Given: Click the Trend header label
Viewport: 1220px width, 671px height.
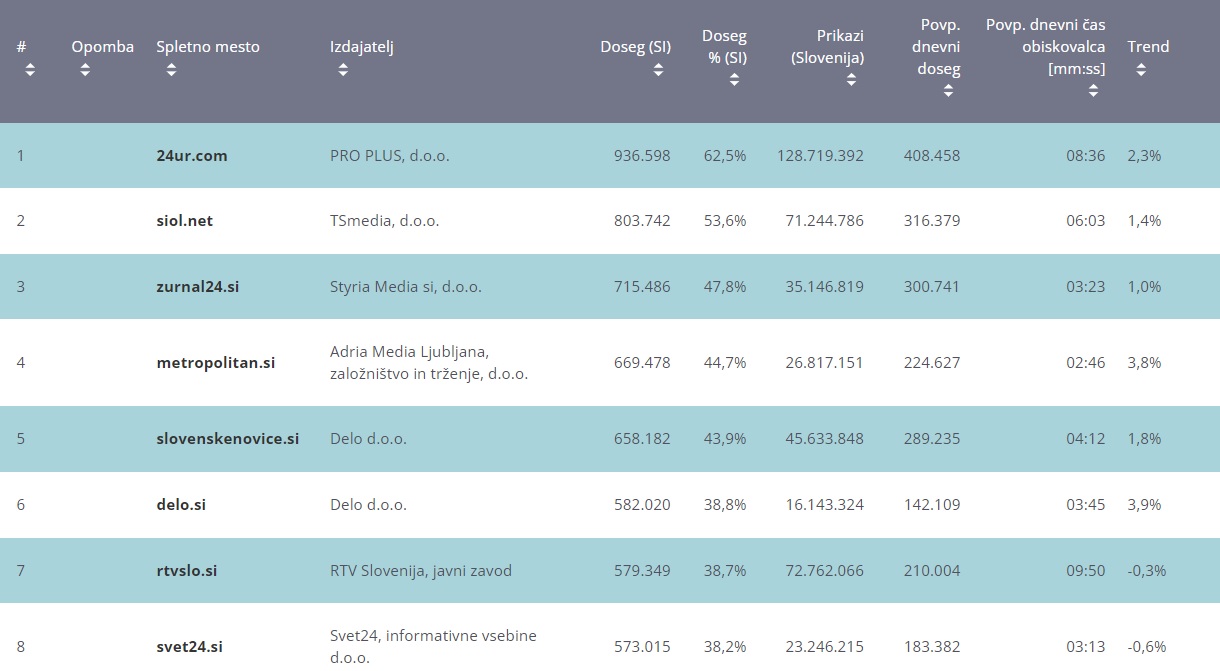Looking at the screenshot, I should (x=1148, y=47).
